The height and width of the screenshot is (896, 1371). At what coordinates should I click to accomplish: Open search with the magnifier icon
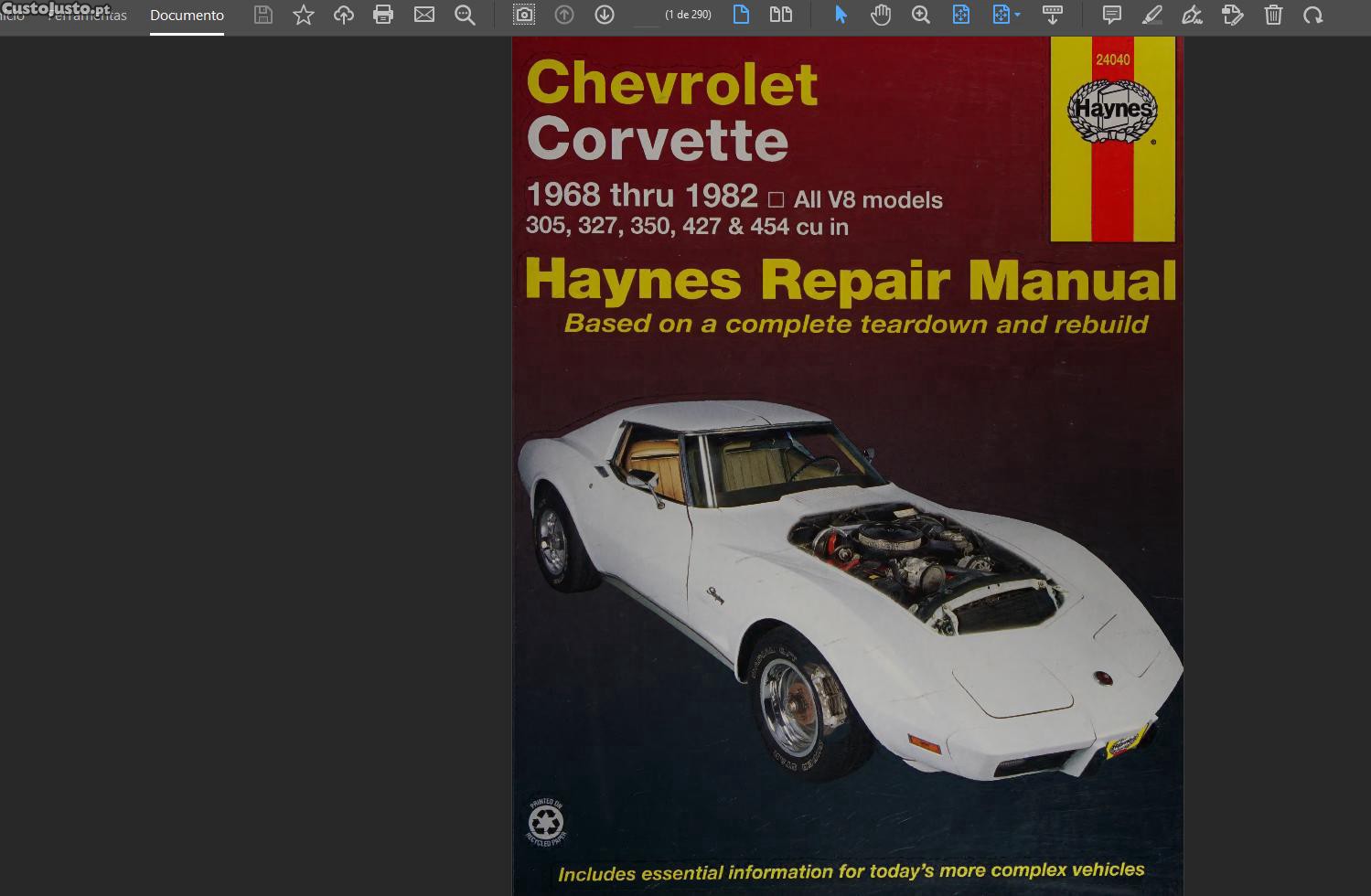click(465, 15)
